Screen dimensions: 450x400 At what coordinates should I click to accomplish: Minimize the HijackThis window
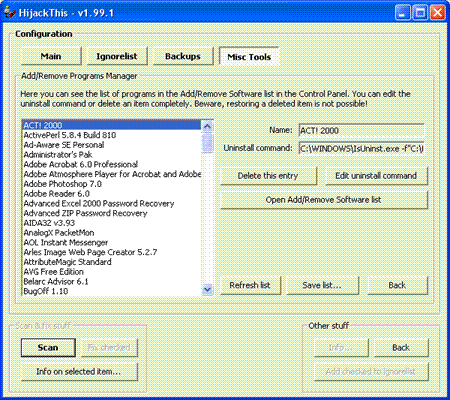tap(403, 13)
